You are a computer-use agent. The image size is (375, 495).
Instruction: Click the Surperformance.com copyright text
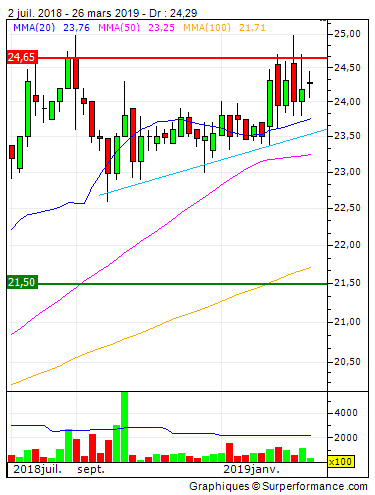[278, 486]
